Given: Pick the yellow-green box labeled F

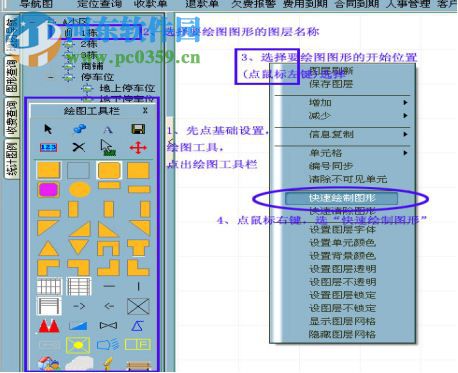Looking at the screenshot, I should coord(138,344).
